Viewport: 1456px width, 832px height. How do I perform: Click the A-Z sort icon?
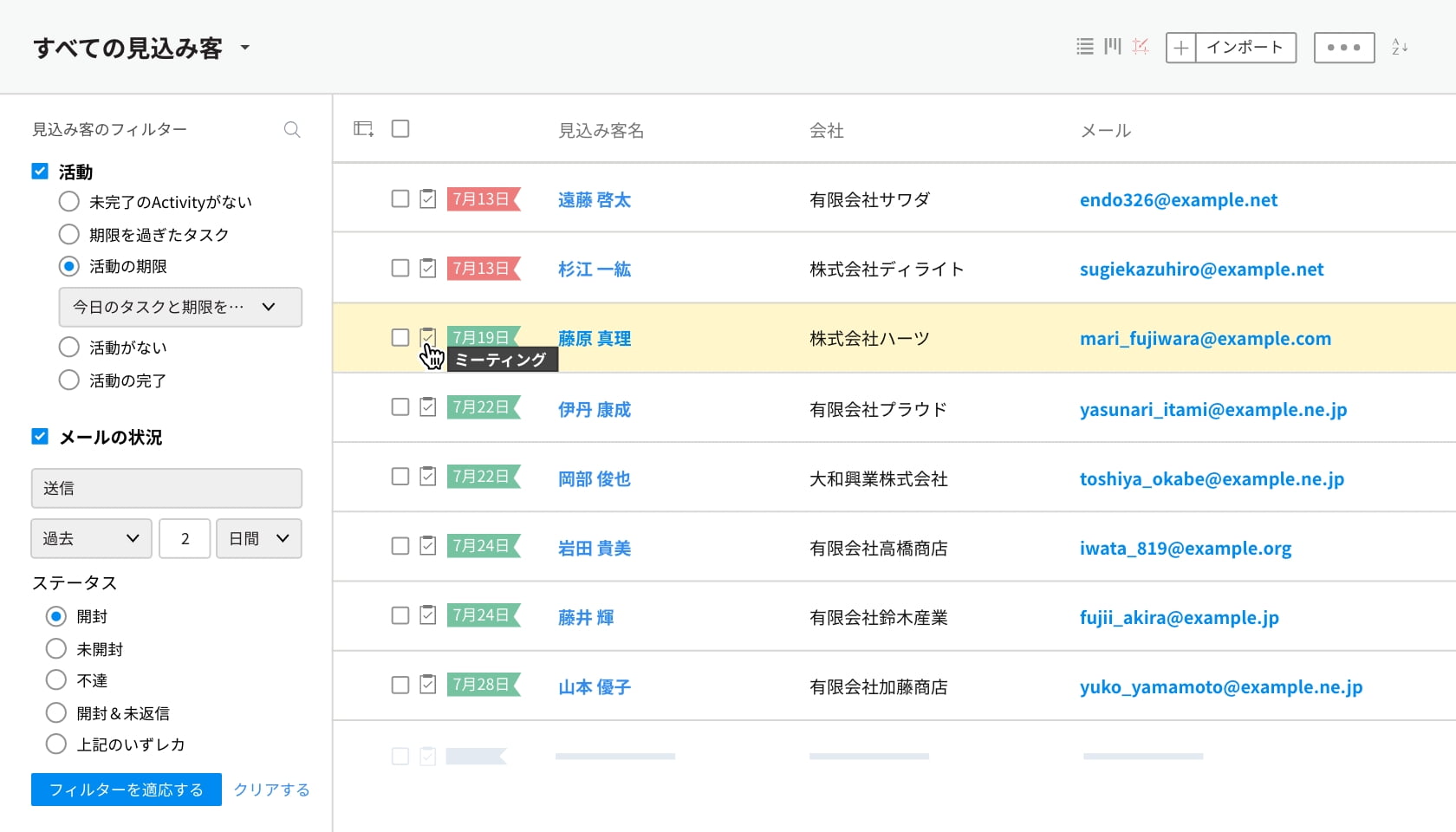pos(1400,48)
